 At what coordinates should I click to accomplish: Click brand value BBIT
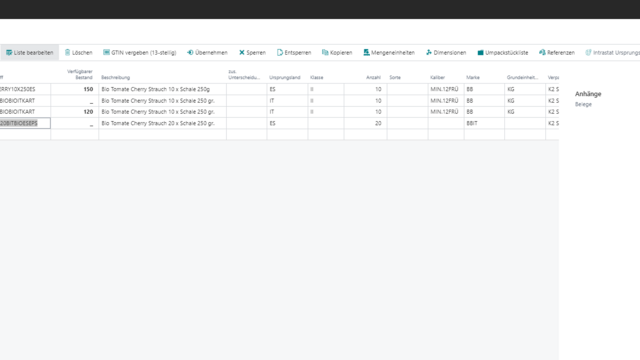(472, 123)
